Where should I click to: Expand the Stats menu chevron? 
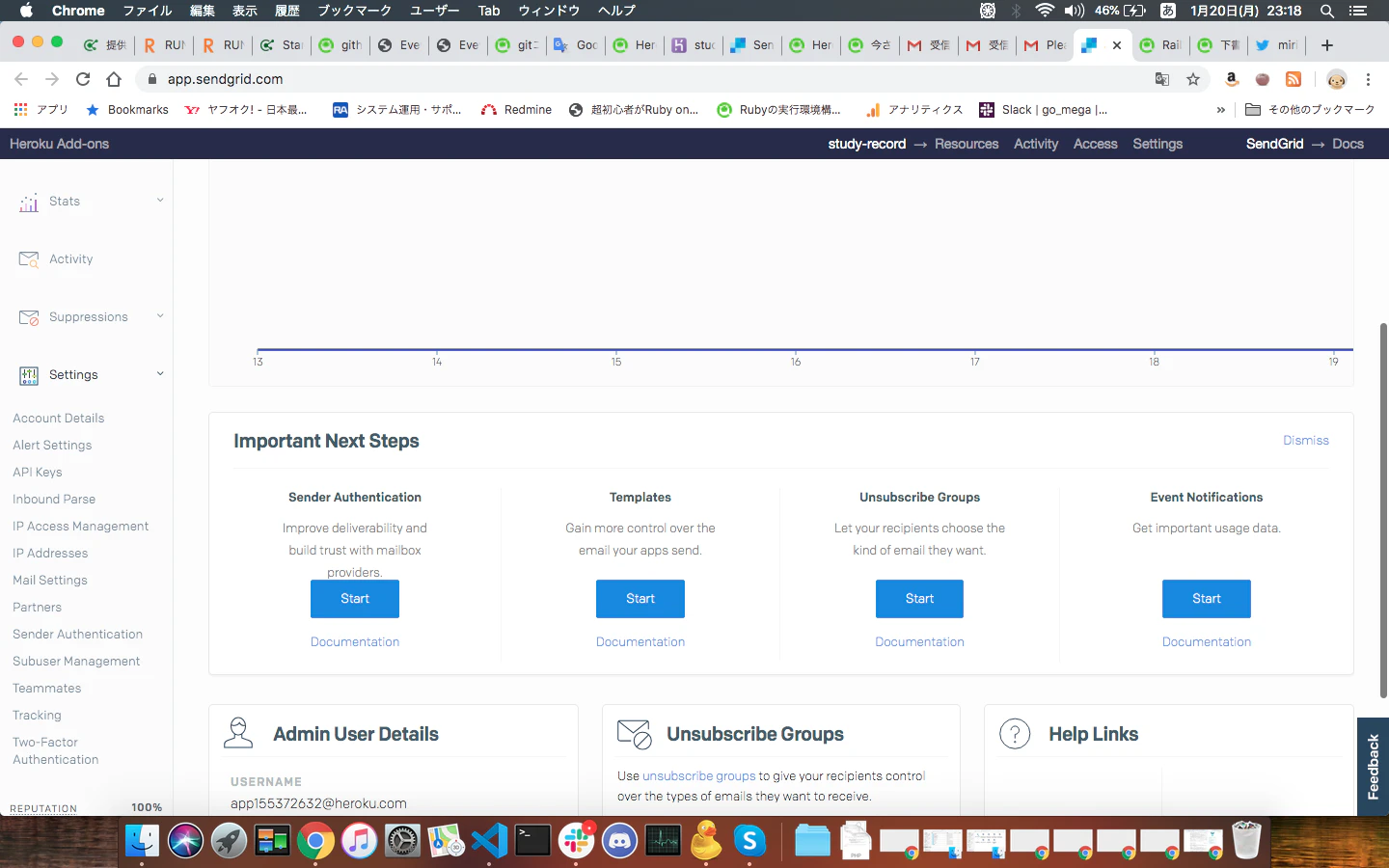(160, 201)
